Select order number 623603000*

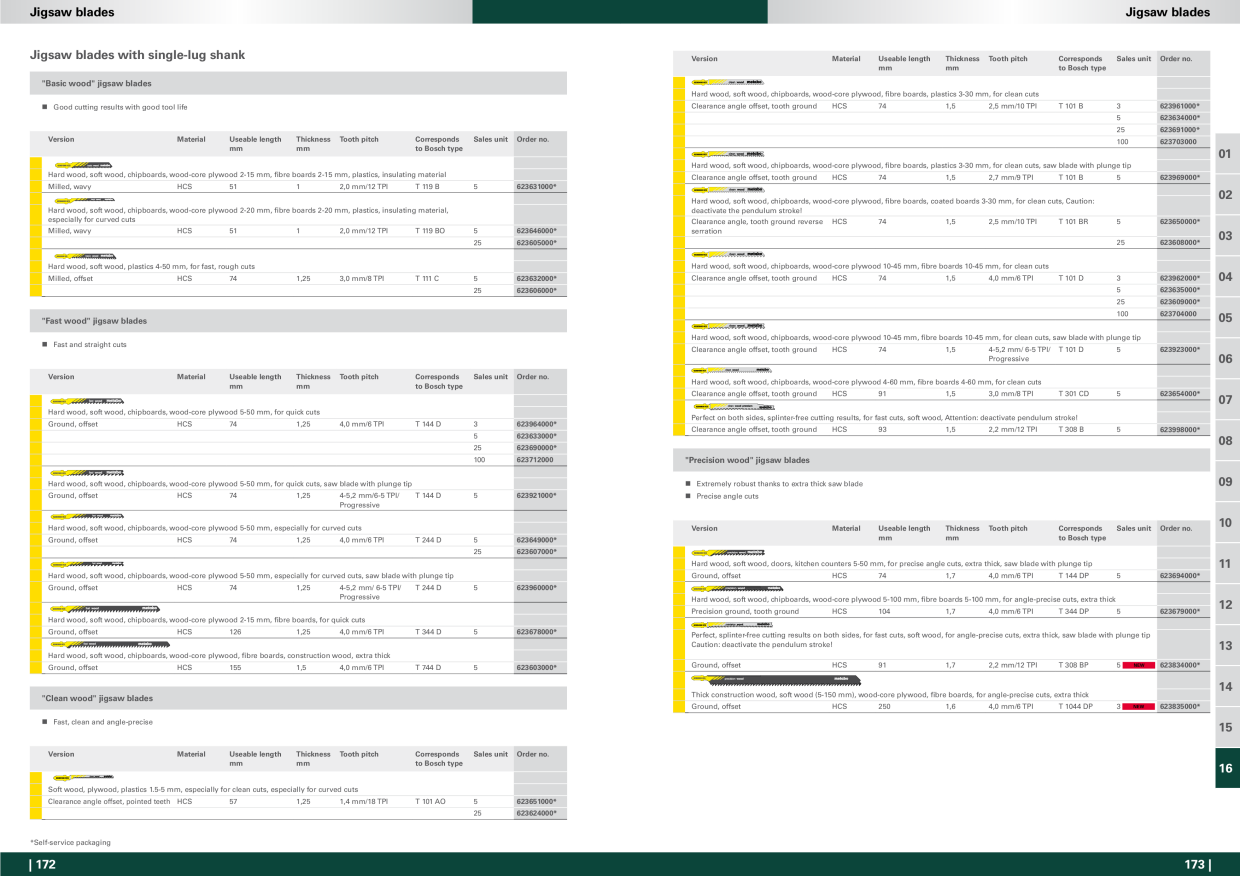click(x=536, y=668)
